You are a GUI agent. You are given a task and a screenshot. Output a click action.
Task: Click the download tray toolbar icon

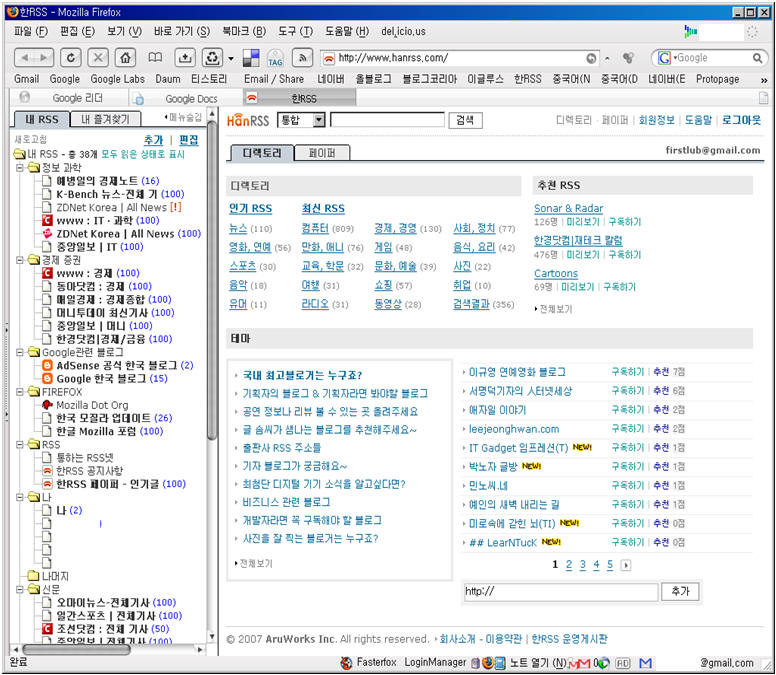click(185, 58)
